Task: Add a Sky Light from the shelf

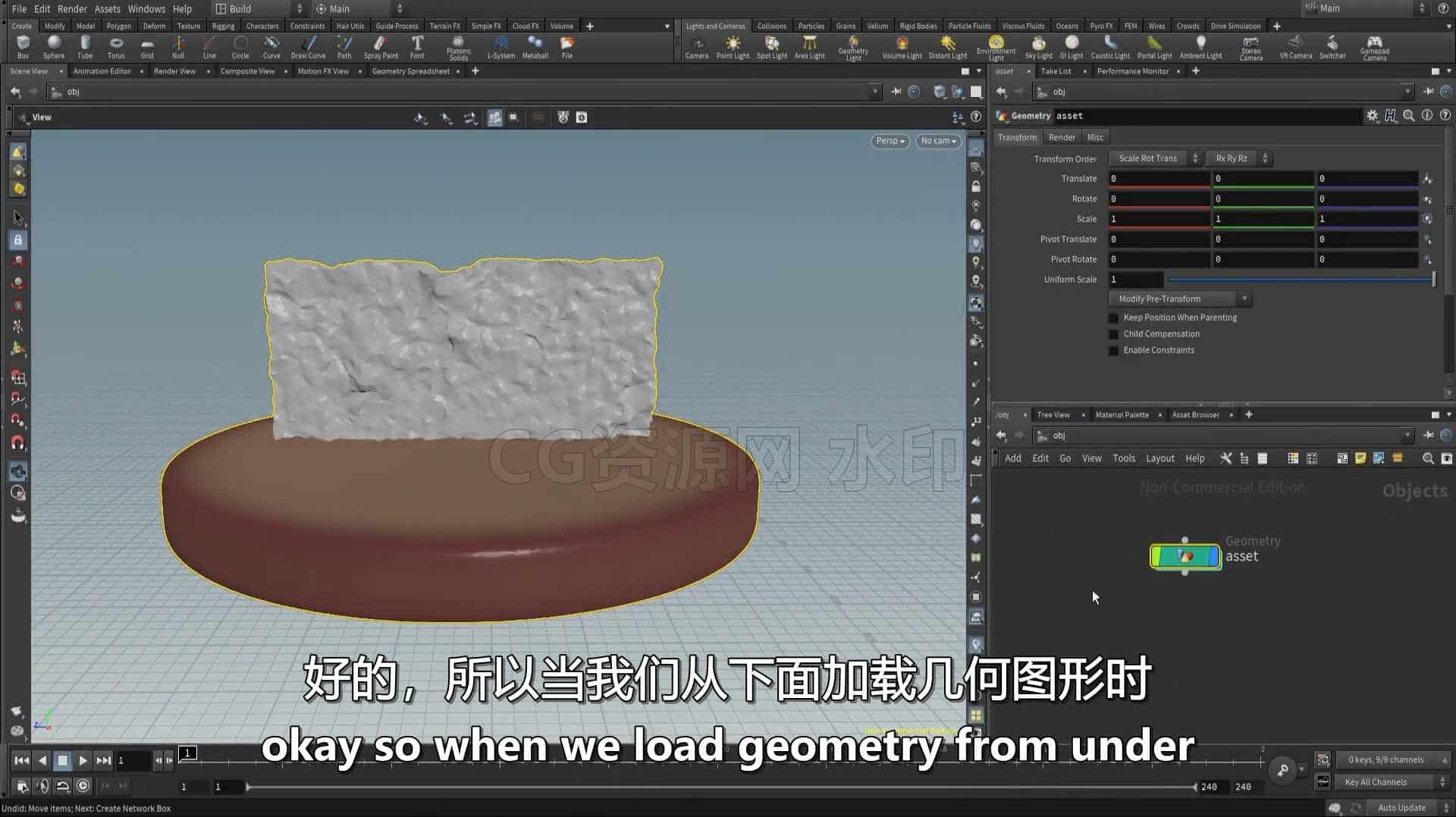Action: (1039, 47)
